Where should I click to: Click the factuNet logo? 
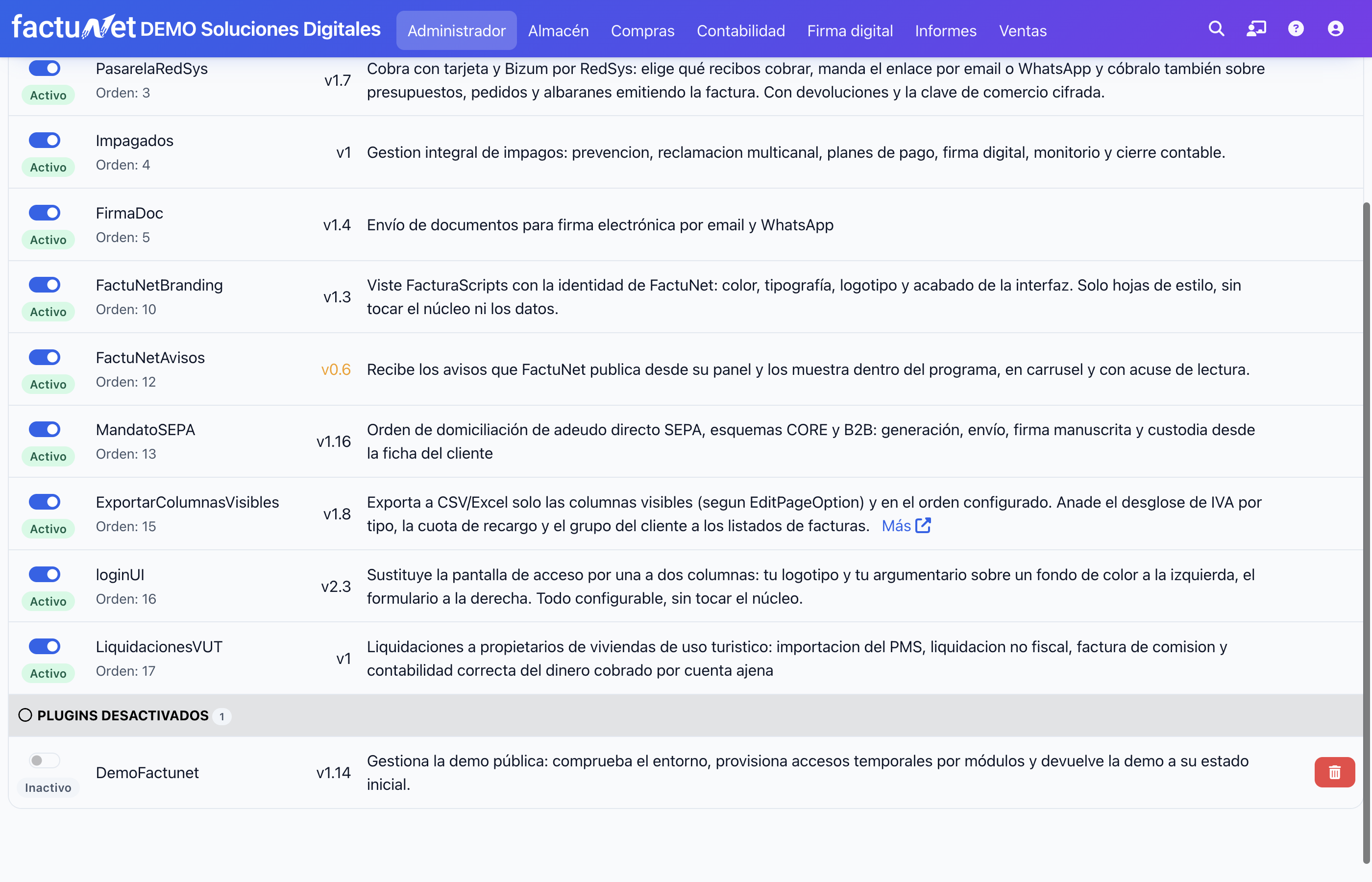(x=73, y=27)
